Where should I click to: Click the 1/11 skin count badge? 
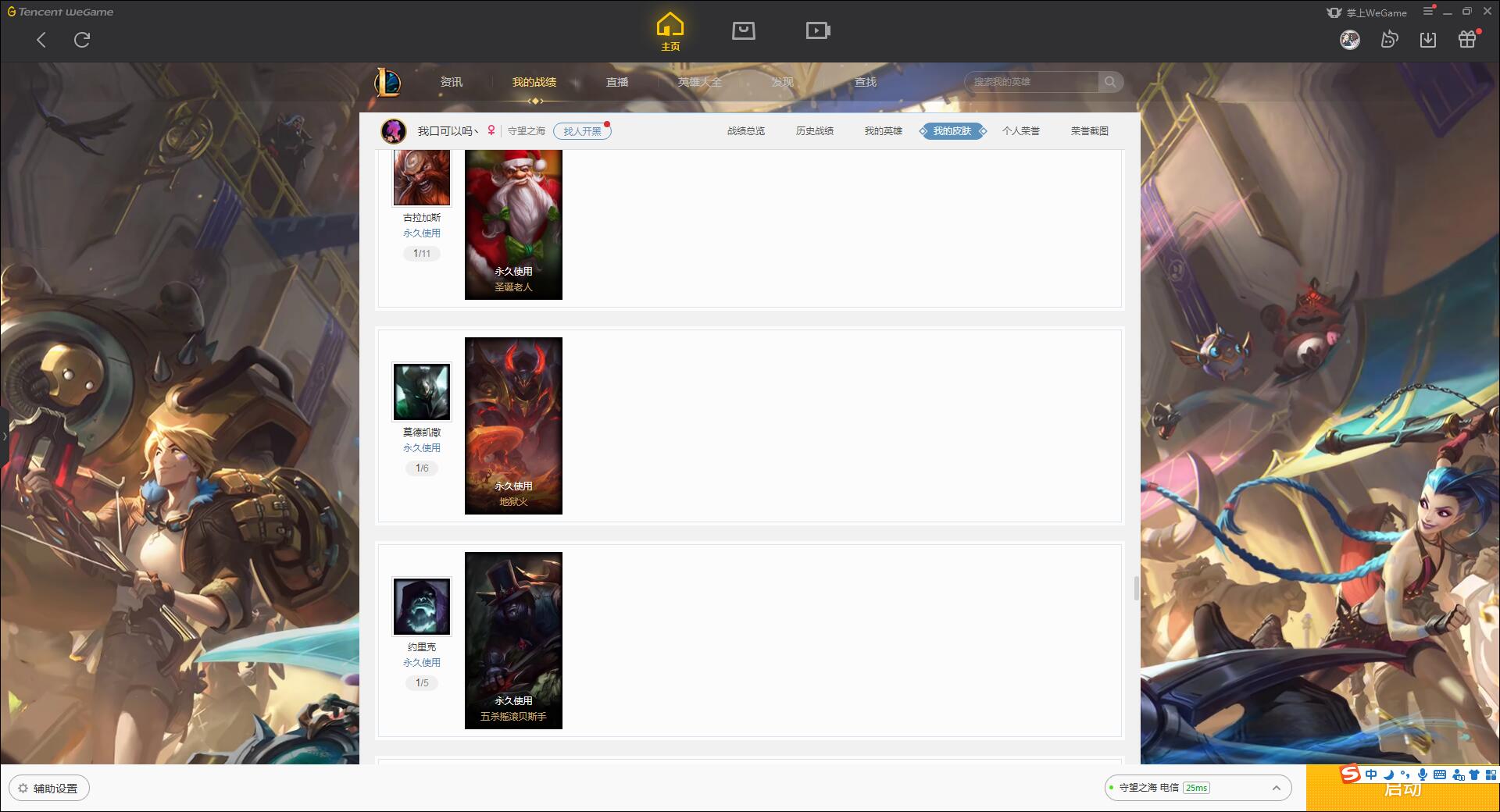422,254
